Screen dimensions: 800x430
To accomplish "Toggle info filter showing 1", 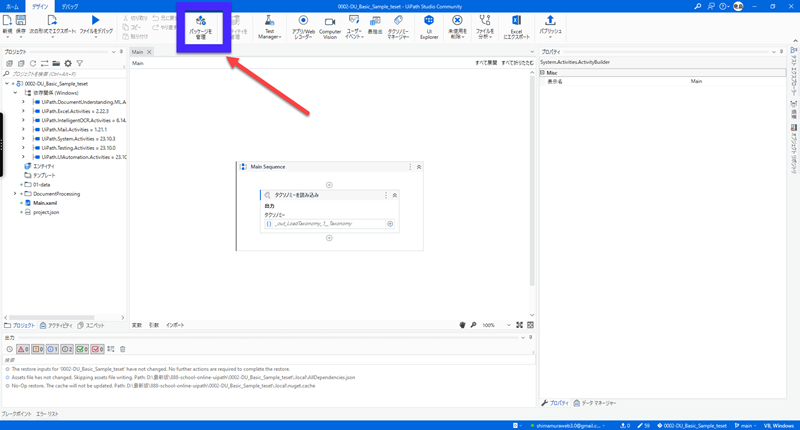I will click(x=53, y=349).
